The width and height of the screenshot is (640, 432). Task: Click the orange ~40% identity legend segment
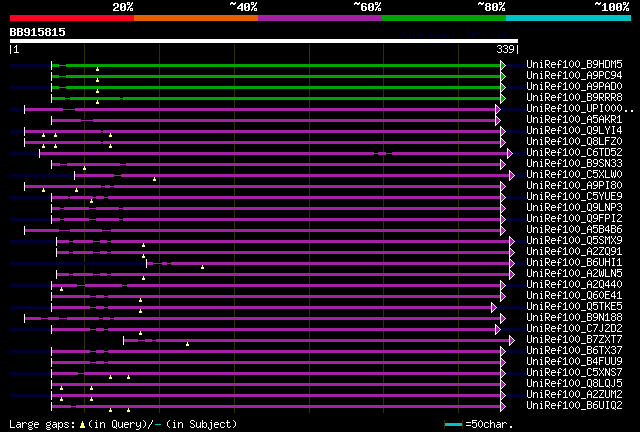click(x=196, y=18)
